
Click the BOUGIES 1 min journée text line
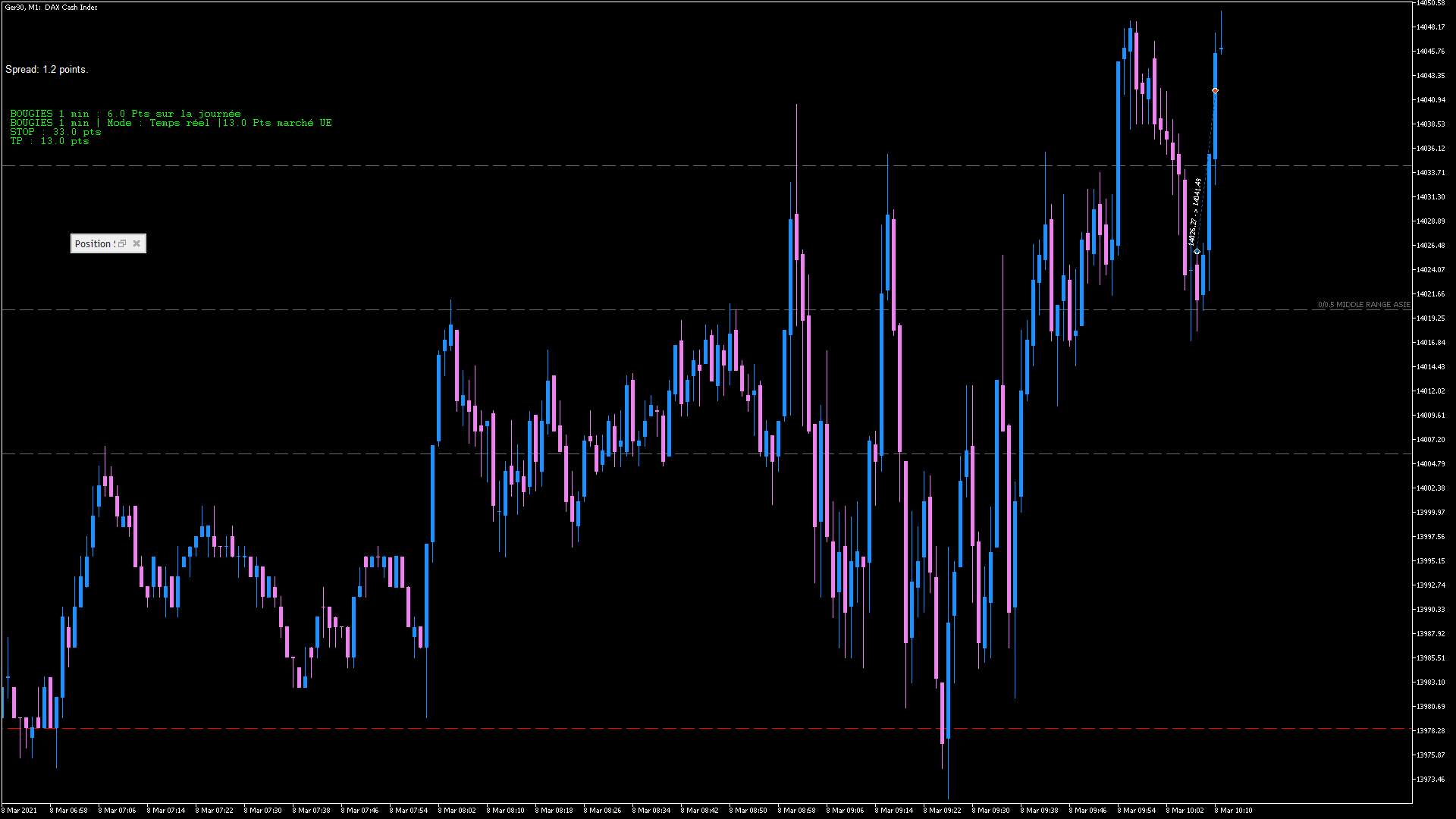coord(125,114)
